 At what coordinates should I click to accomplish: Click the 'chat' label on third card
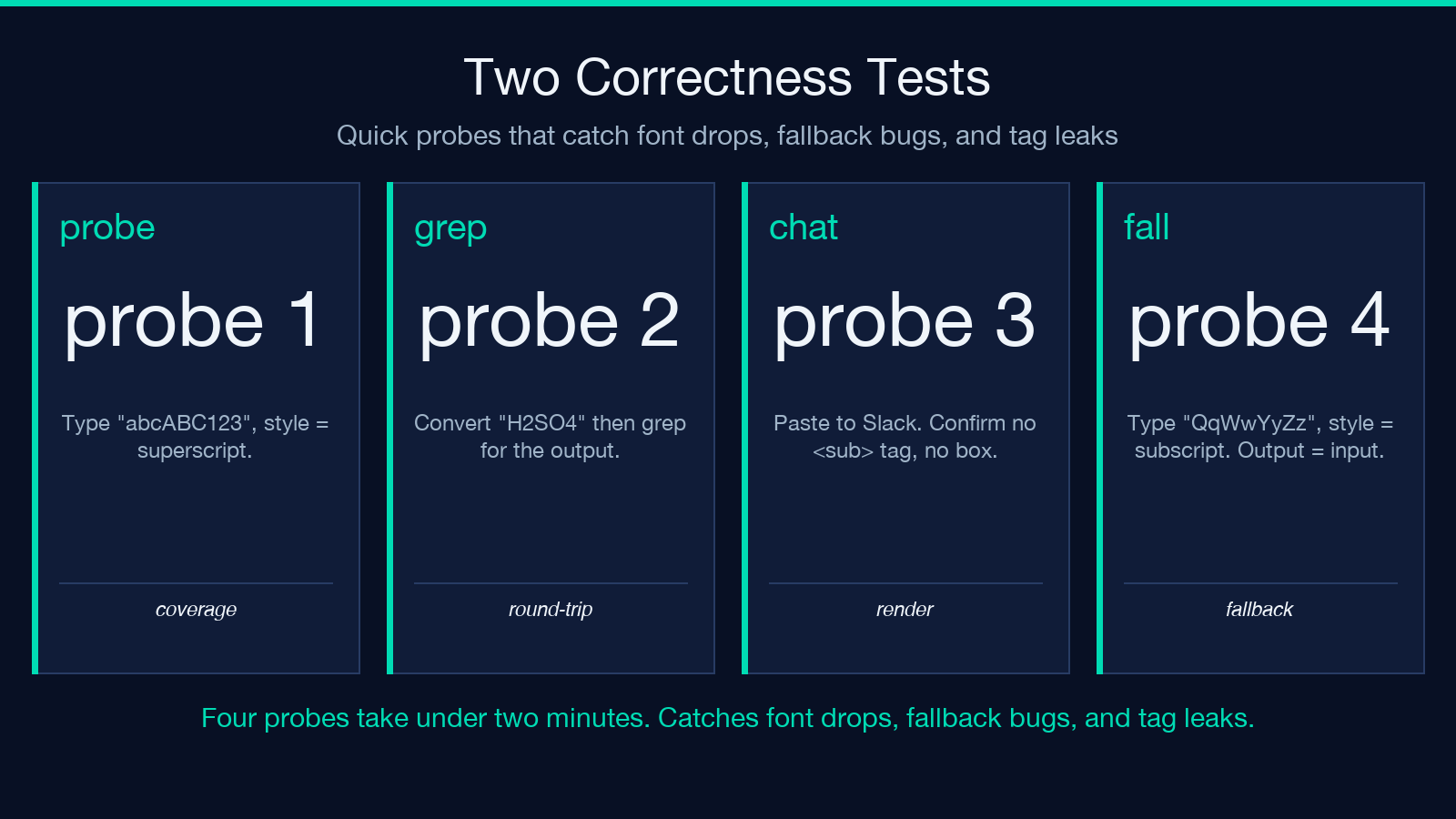point(804,227)
